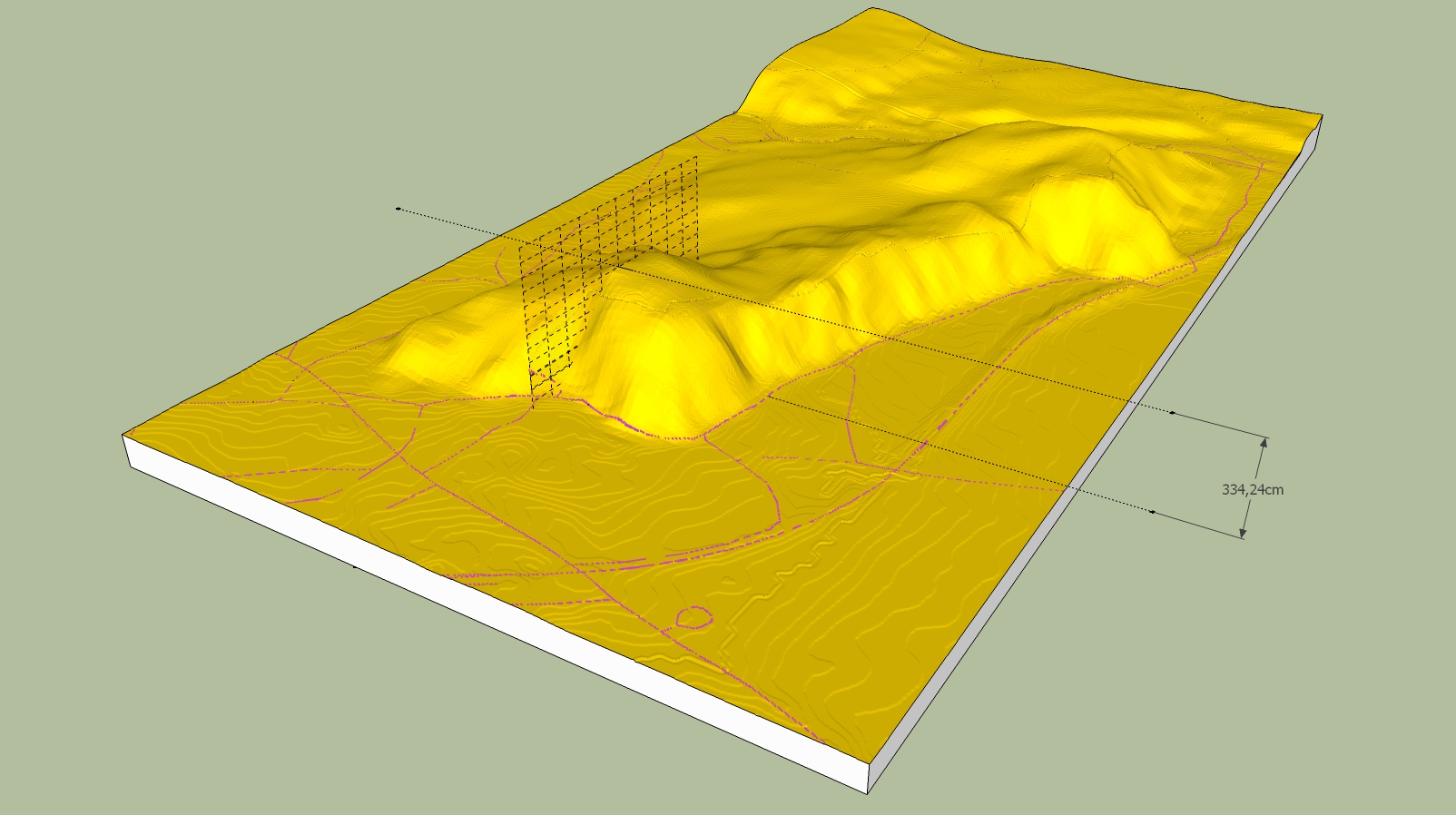
Task: Click the 334,24cm dimension text label
Action: 1252,489
